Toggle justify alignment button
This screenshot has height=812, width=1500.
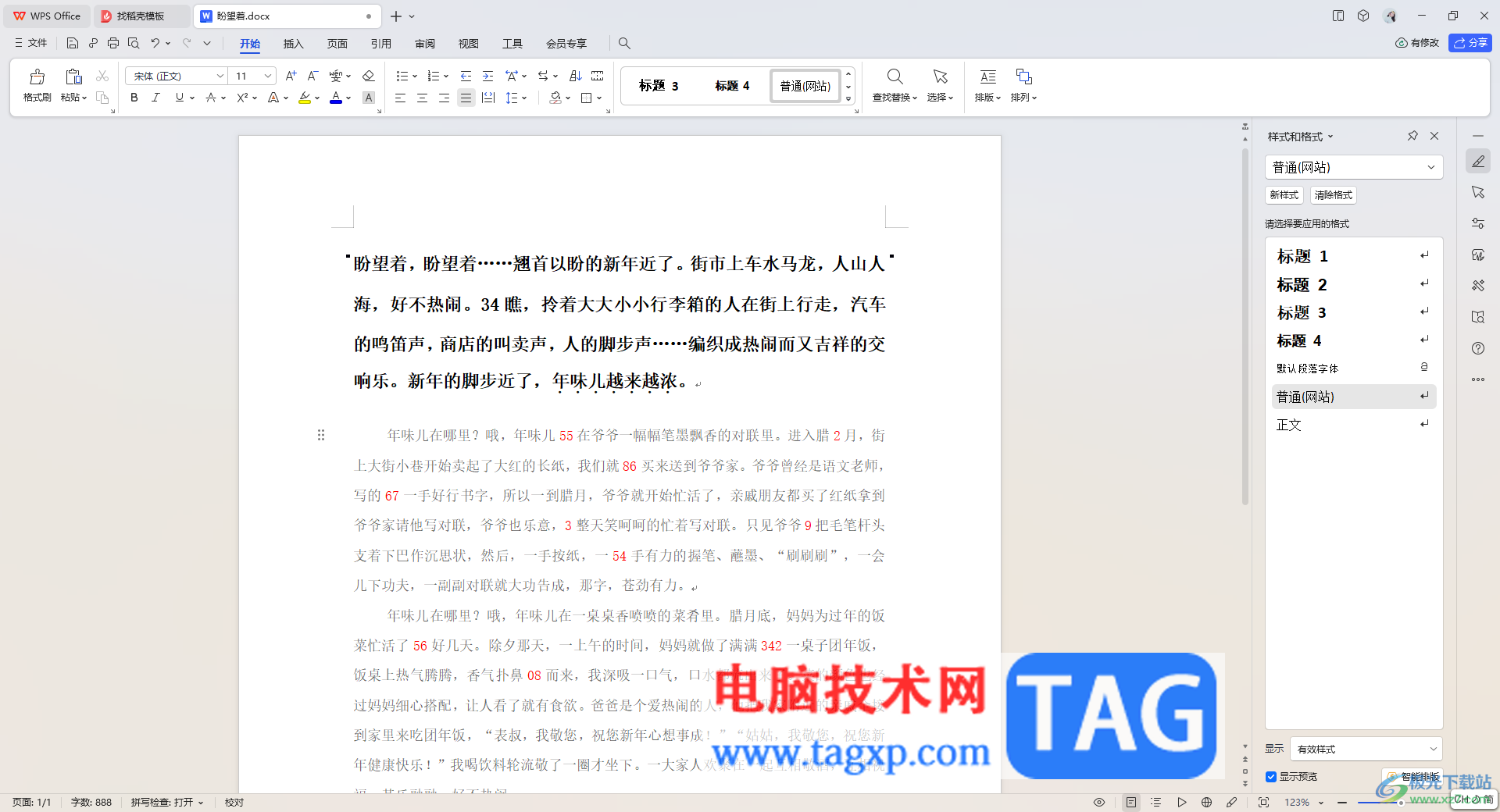pyautogui.click(x=466, y=98)
